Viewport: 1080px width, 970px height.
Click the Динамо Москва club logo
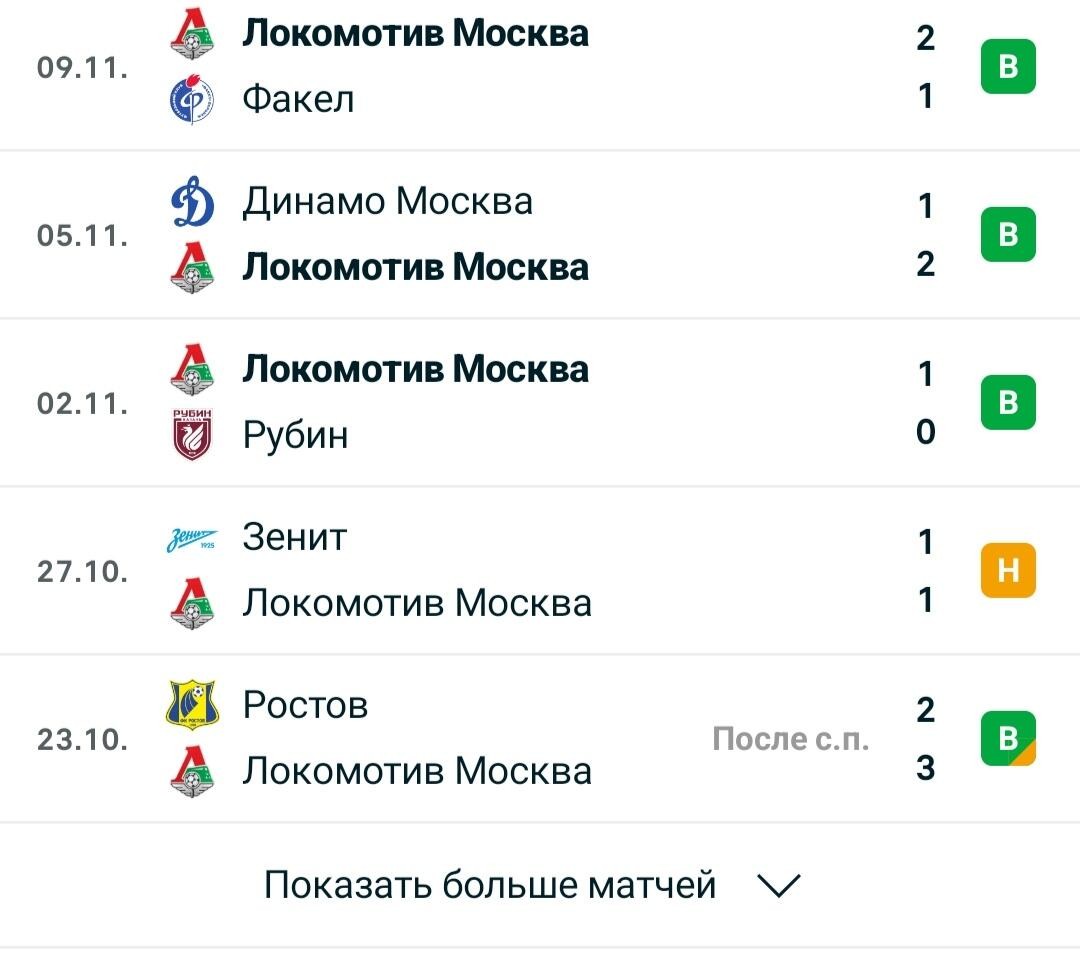[192, 202]
